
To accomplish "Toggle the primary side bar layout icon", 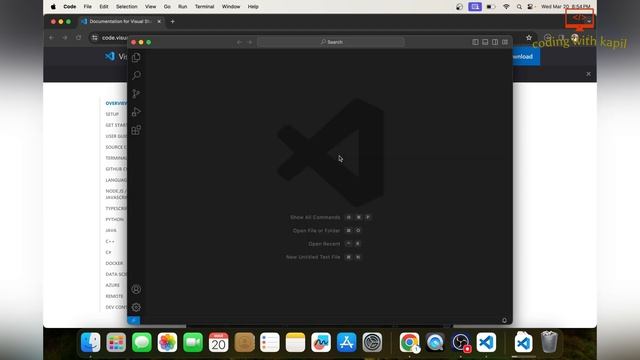I will tap(476, 42).
